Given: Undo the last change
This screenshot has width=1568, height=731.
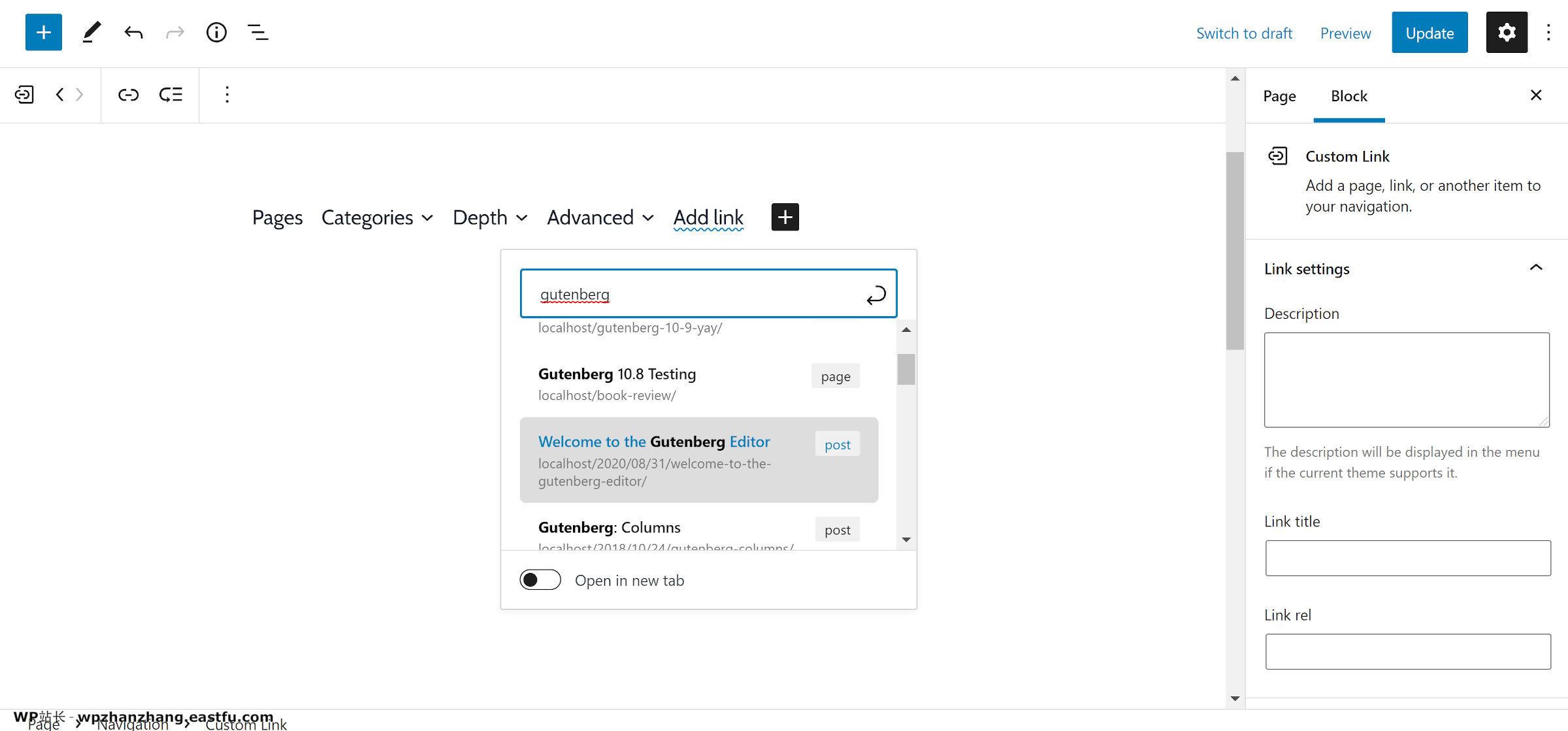Looking at the screenshot, I should [x=133, y=32].
